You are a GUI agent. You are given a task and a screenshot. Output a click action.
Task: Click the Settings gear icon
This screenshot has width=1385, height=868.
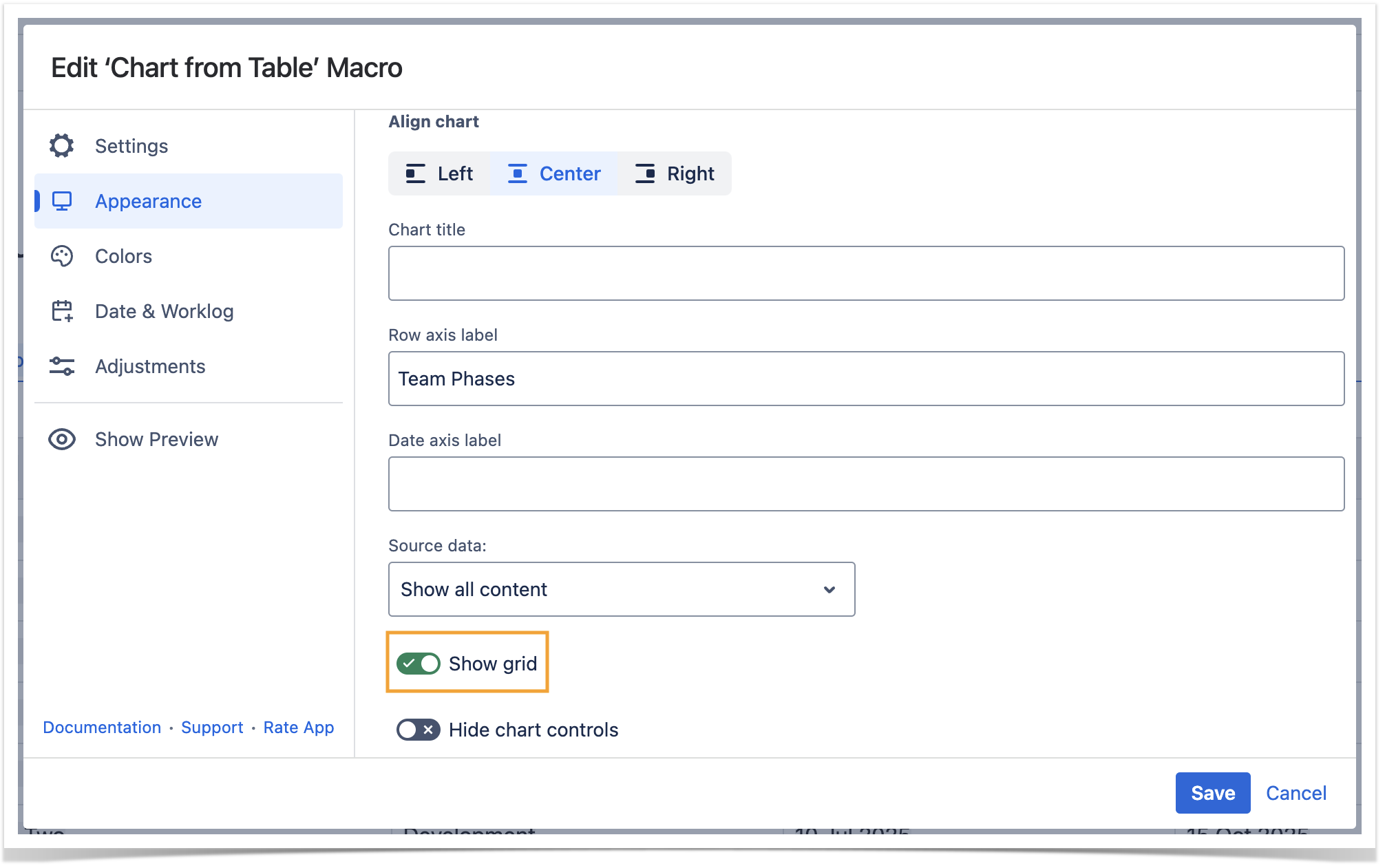[61, 146]
